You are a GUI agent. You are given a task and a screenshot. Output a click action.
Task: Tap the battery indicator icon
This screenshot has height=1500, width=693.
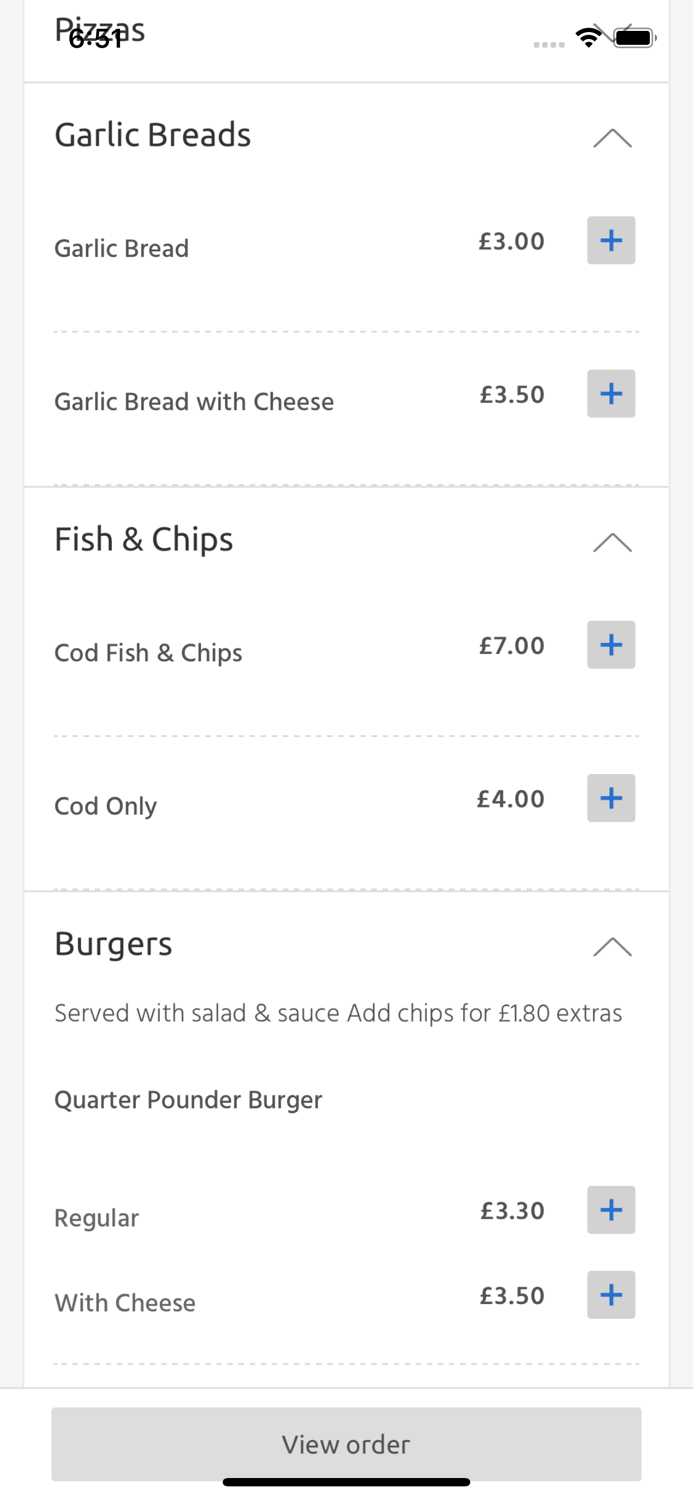(x=634, y=36)
